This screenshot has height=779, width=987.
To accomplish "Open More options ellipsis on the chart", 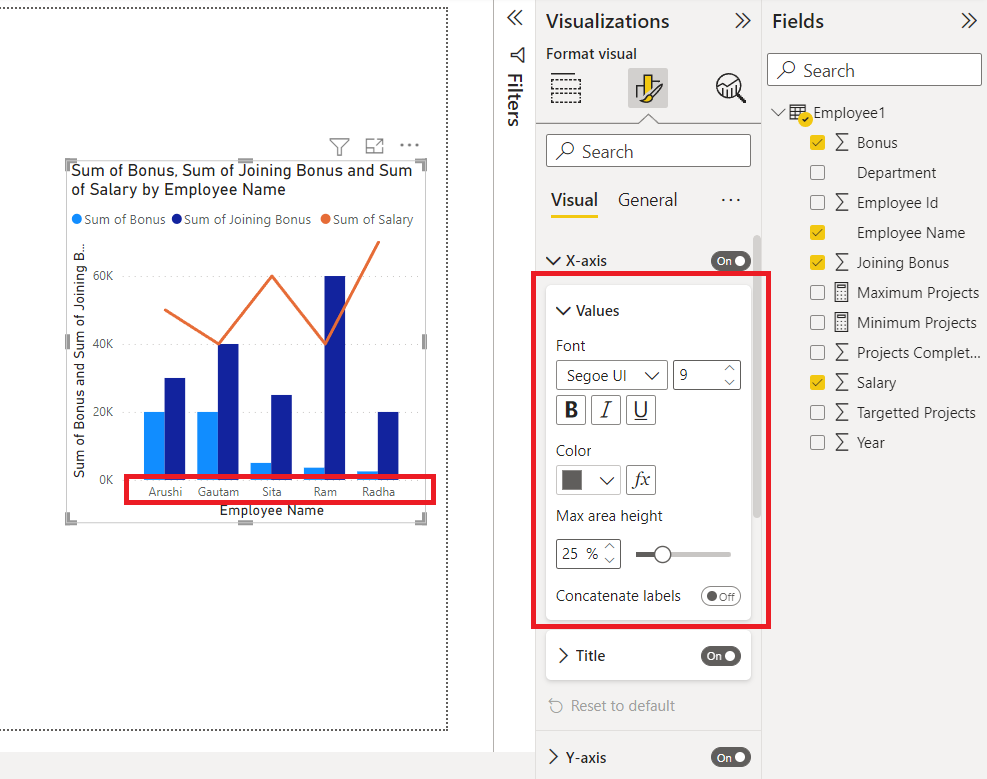I will 409,145.
